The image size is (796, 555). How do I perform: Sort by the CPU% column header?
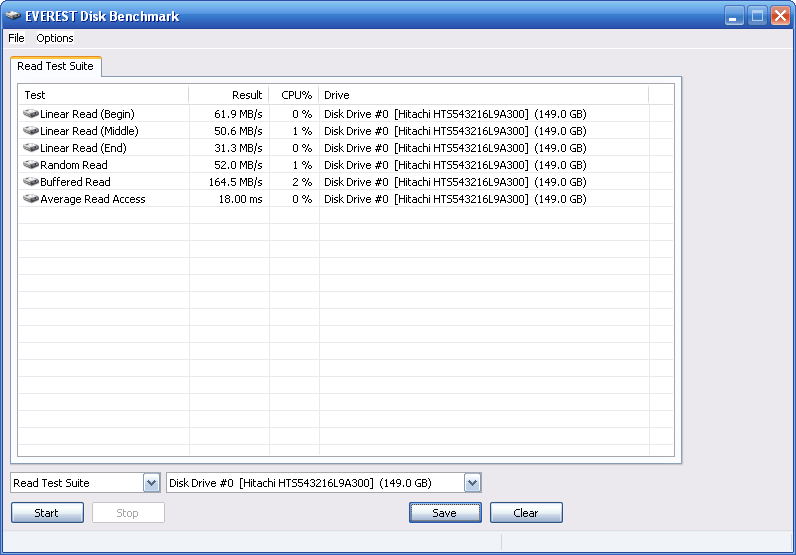point(294,95)
